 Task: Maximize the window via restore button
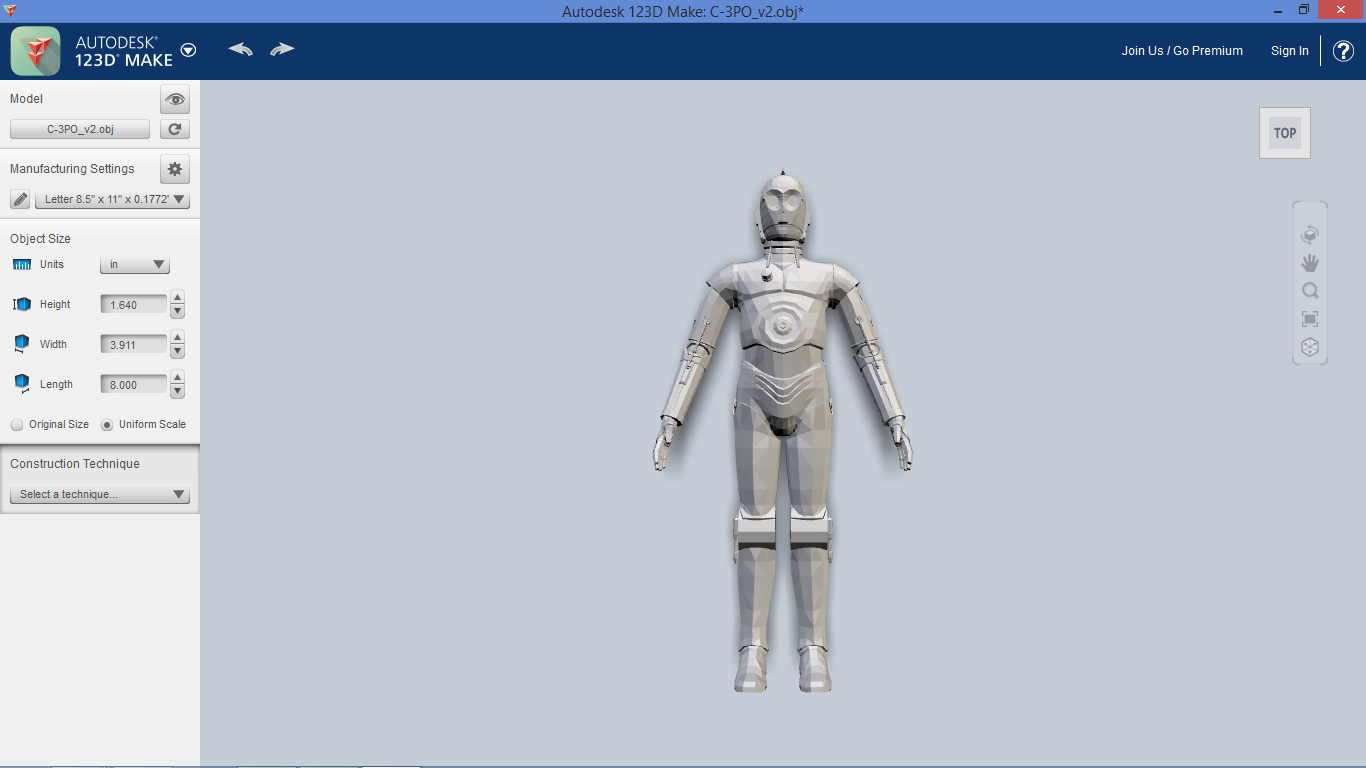[1304, 9]
